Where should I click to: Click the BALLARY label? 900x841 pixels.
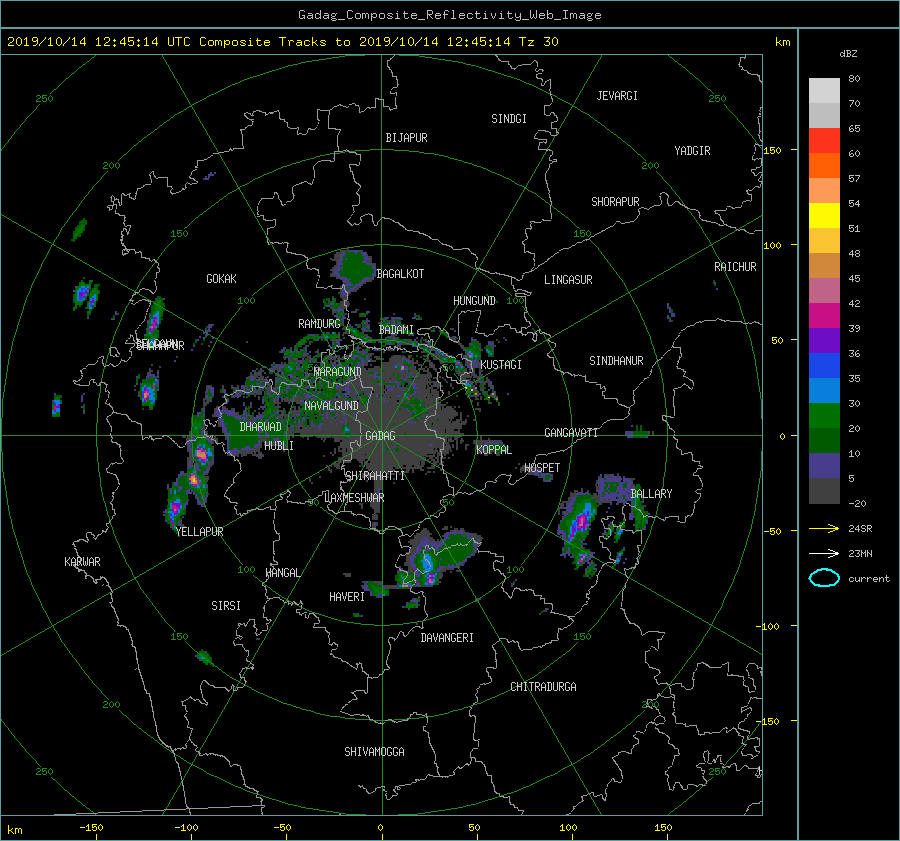[x=651, y=494]
